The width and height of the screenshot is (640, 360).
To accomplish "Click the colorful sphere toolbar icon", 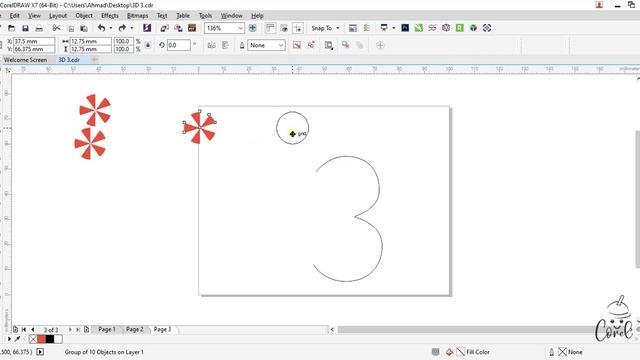I will pyautogui.click(x=473, y=28).
